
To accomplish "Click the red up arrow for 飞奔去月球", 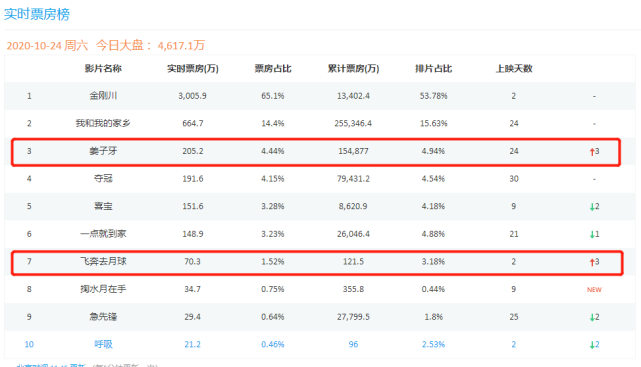I will tap(592, 262).
